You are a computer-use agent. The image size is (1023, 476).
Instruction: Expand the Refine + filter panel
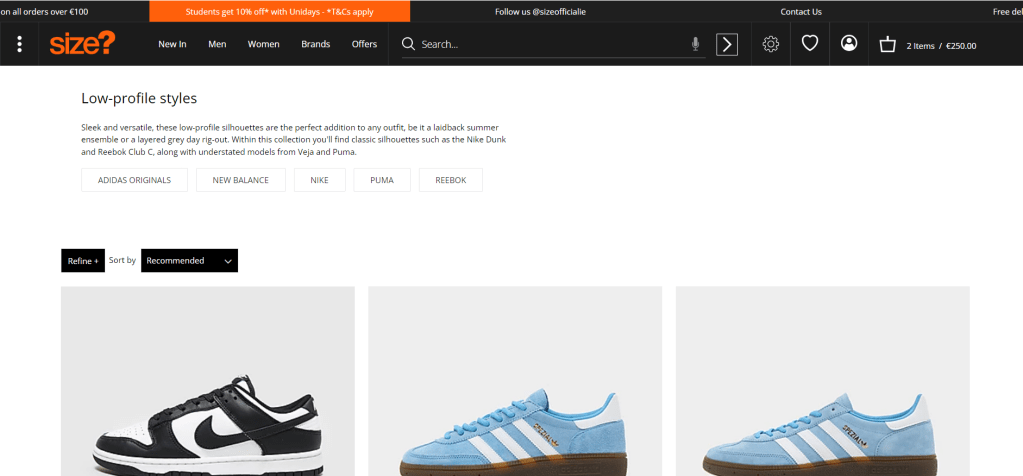coord(82,261)
